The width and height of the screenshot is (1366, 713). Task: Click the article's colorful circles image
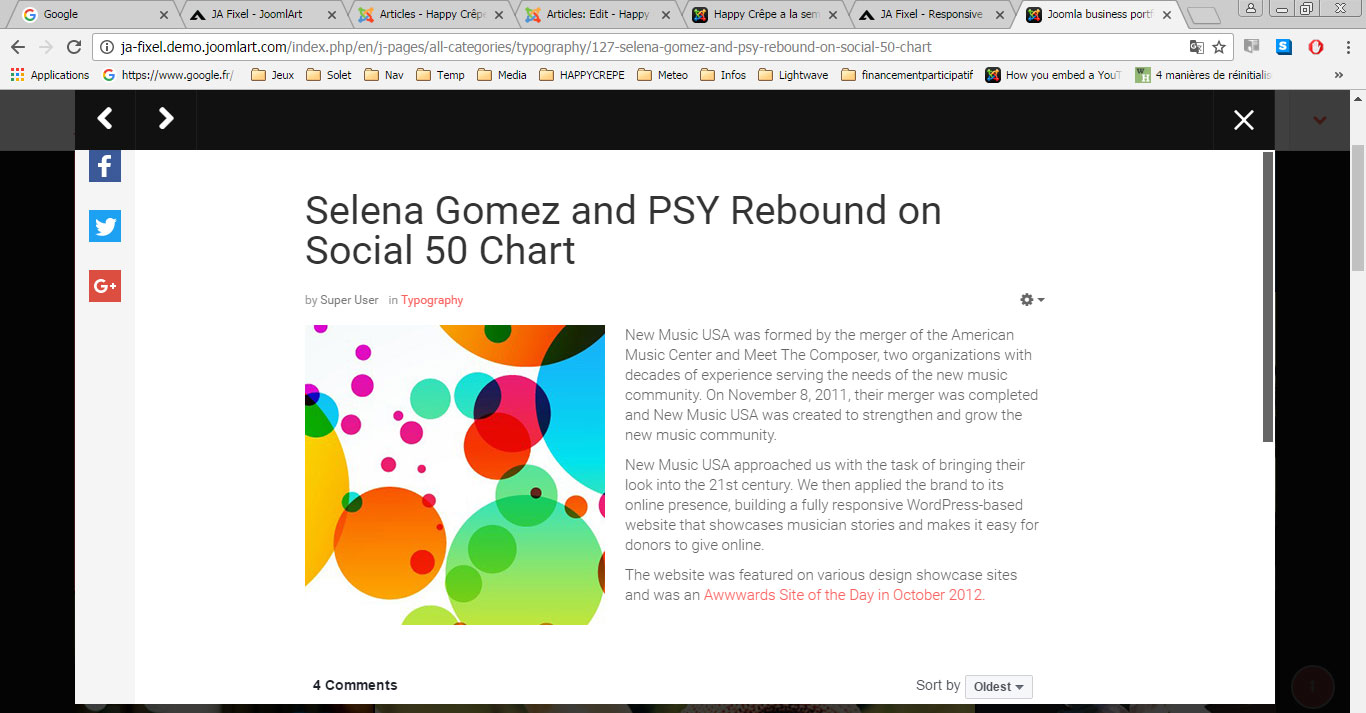click(454, 474)
